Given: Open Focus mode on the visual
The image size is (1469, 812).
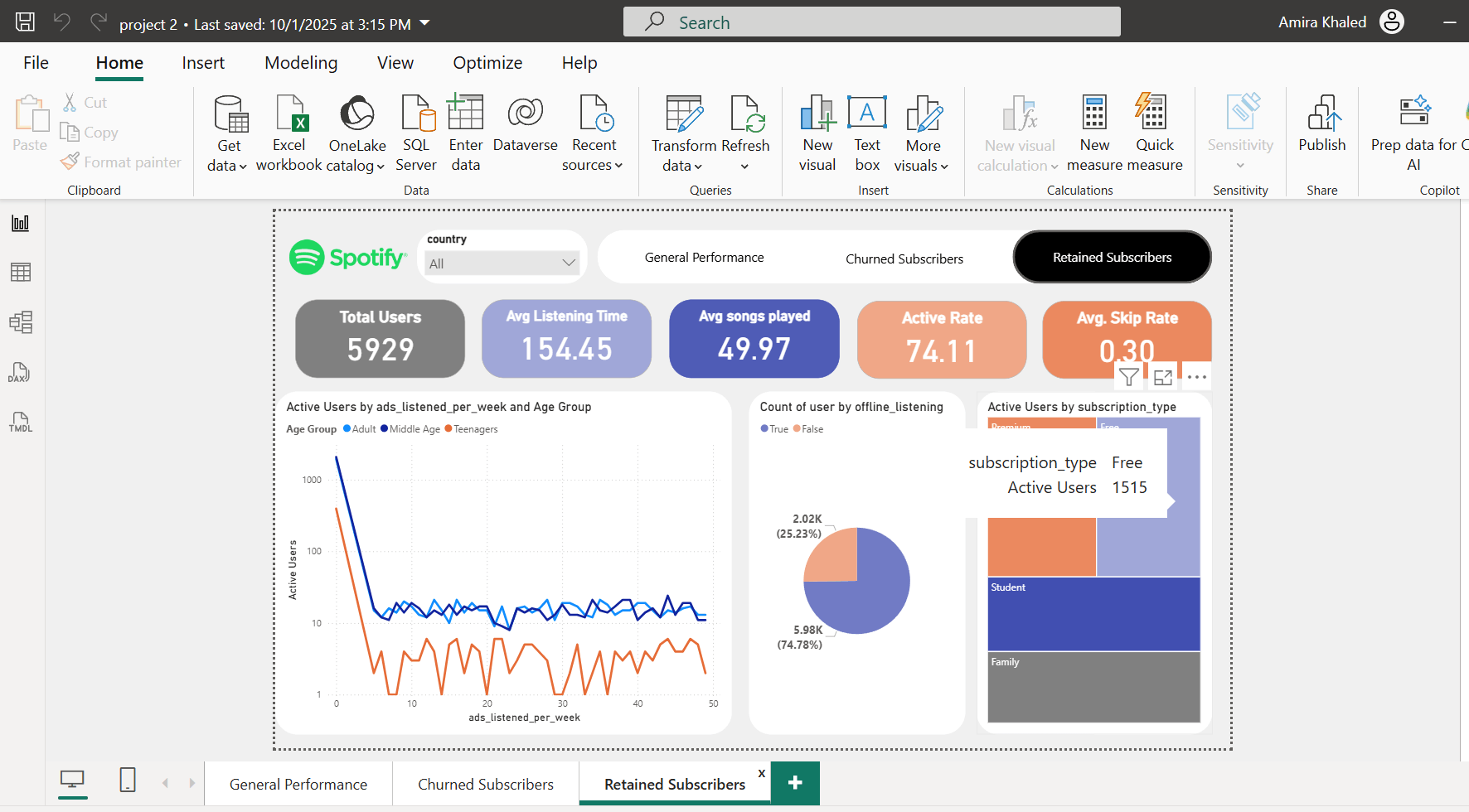Looking at the screenshot, I should pyautogui.click(x=1163, y=378).
